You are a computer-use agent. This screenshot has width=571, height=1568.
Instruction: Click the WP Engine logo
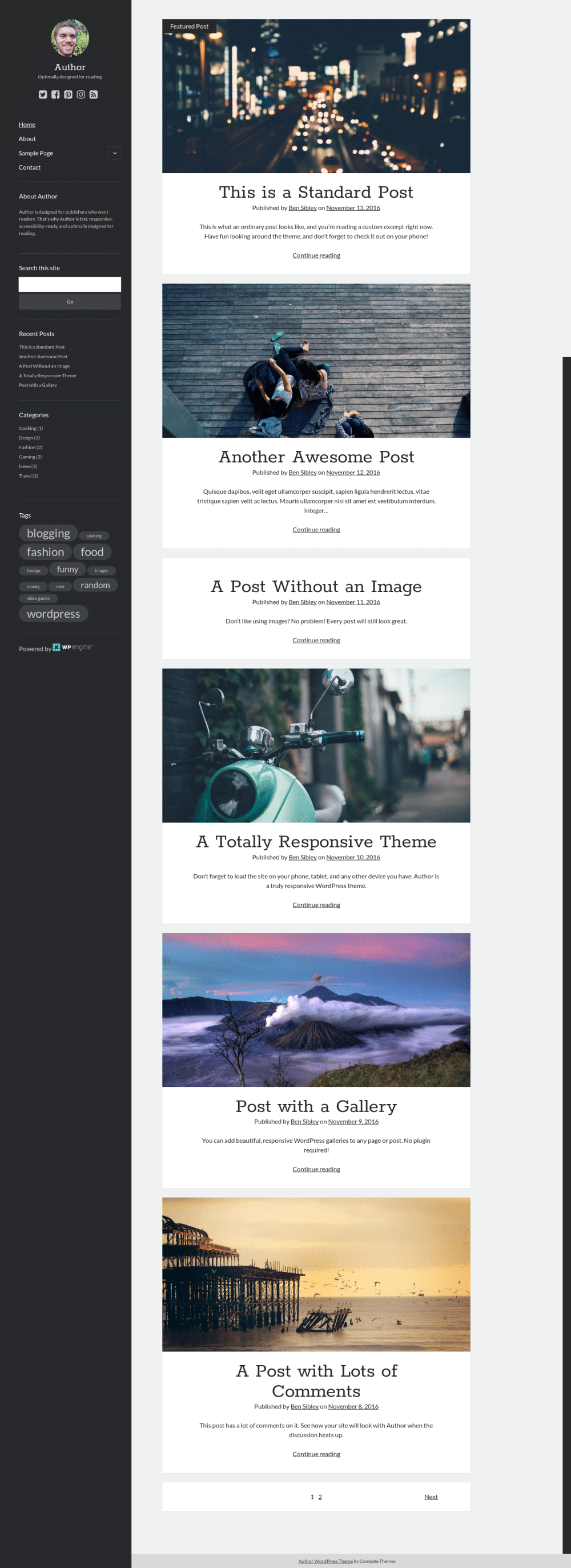73,647
